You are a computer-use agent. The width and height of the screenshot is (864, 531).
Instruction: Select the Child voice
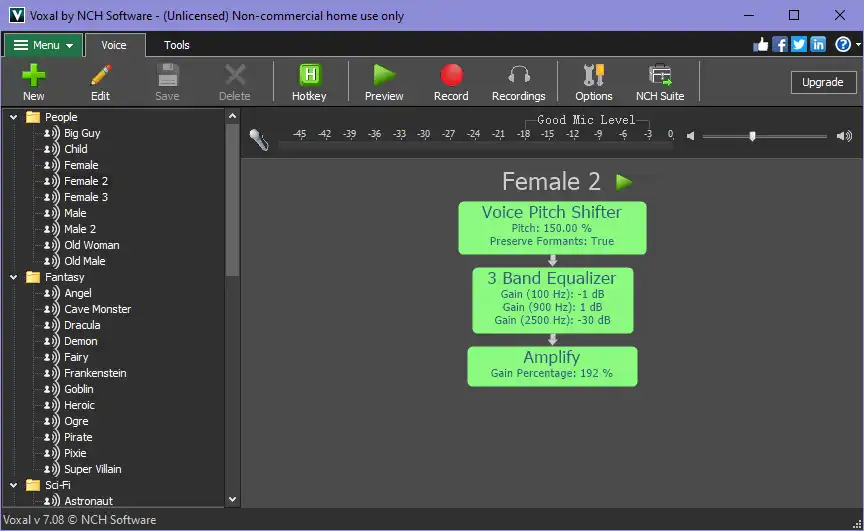coord(75,149)
